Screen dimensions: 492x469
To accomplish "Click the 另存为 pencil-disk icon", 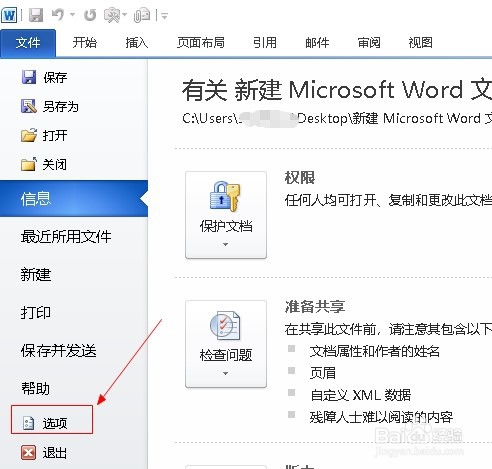I will pyautogui.click(x=29, y=106).
